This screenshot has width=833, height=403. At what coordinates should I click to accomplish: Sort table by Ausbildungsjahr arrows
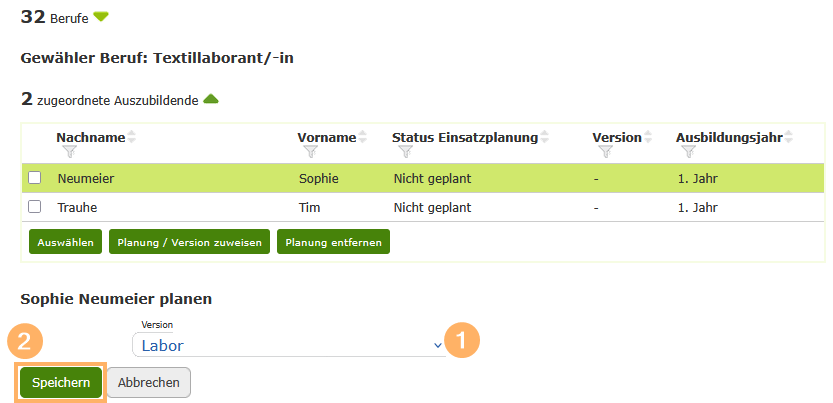789,137
